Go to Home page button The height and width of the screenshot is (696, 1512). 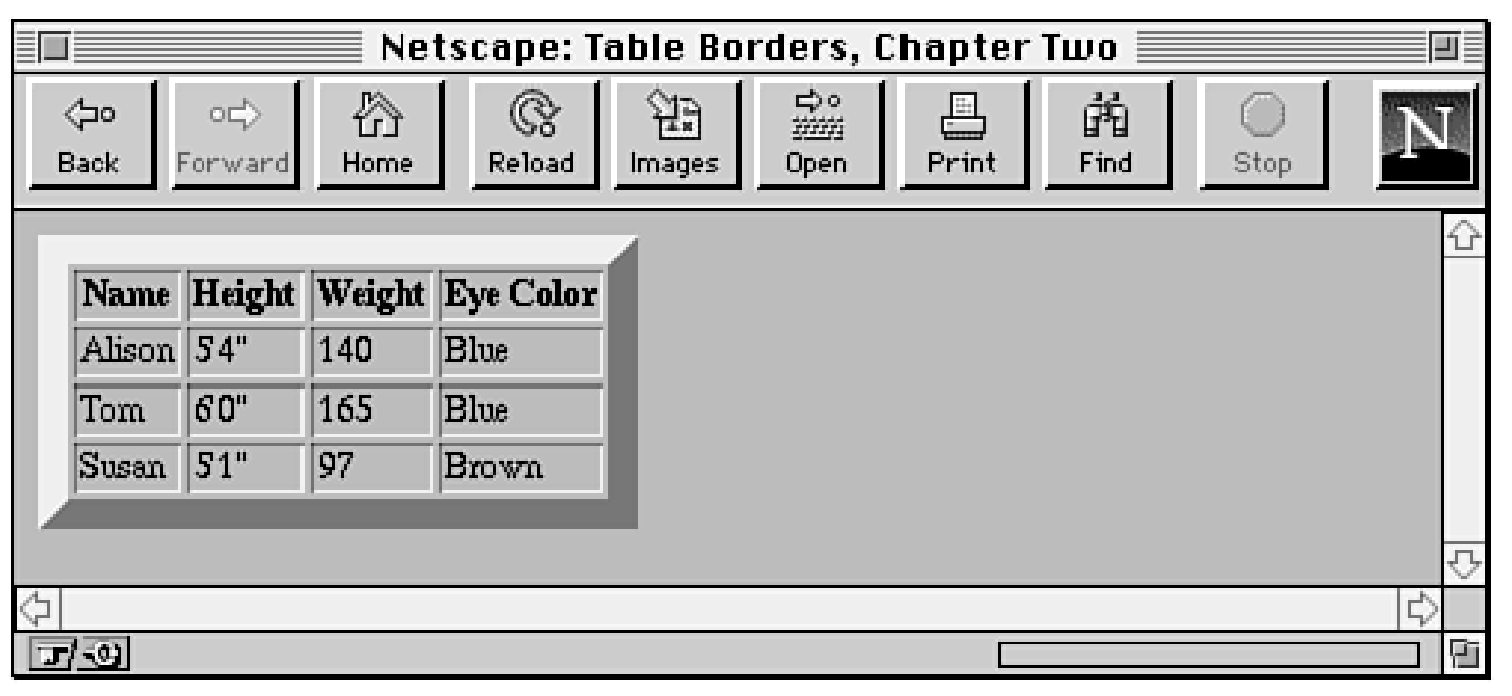click(x=380, y=134)
